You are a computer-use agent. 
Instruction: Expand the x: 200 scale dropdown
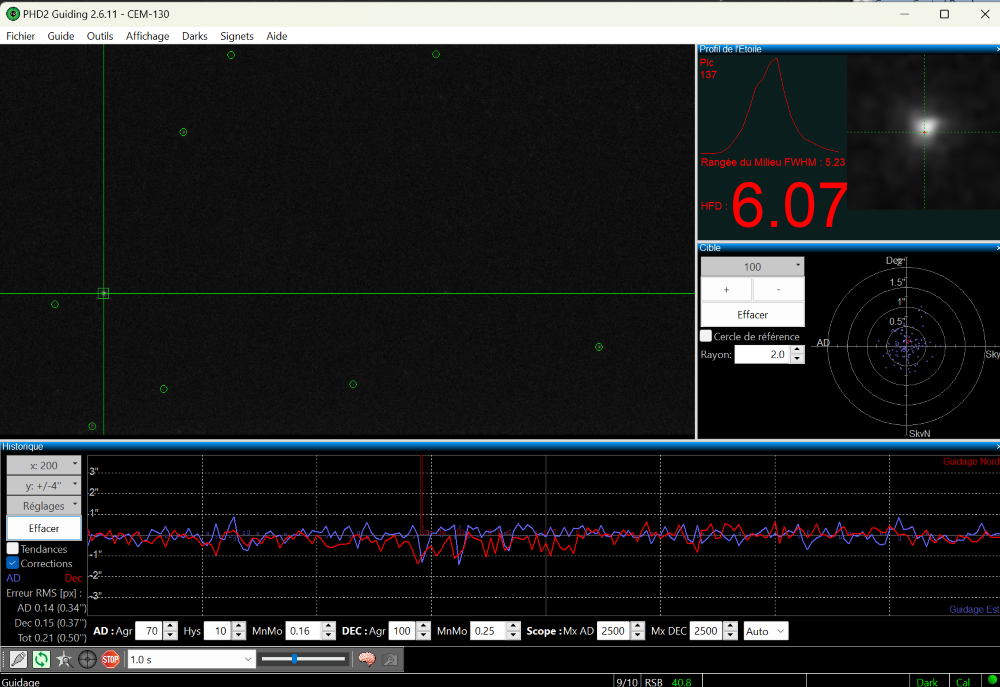pos(44,465)
